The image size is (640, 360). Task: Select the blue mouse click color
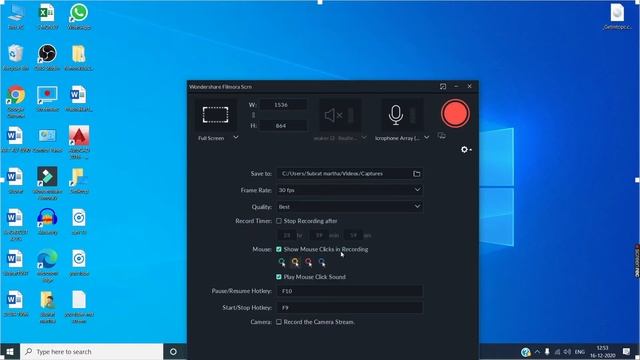[322, 262]
